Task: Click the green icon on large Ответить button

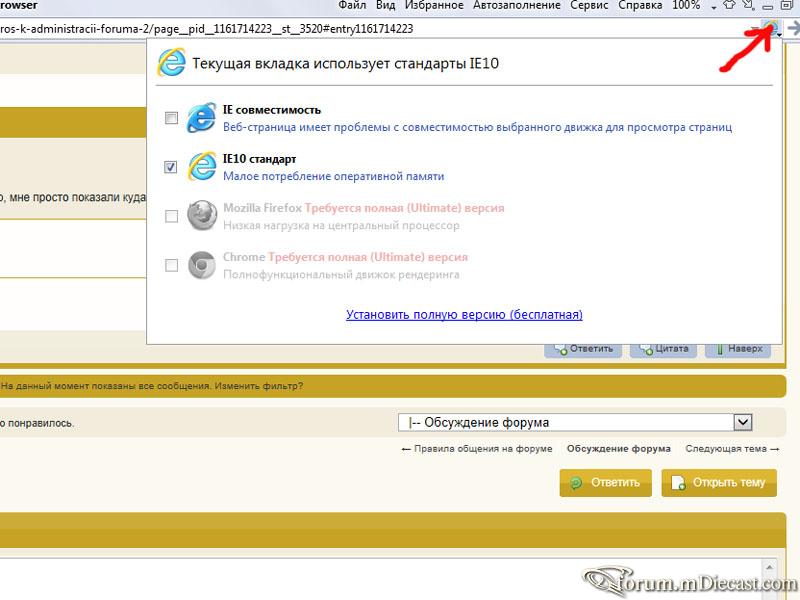Action: 576,483
